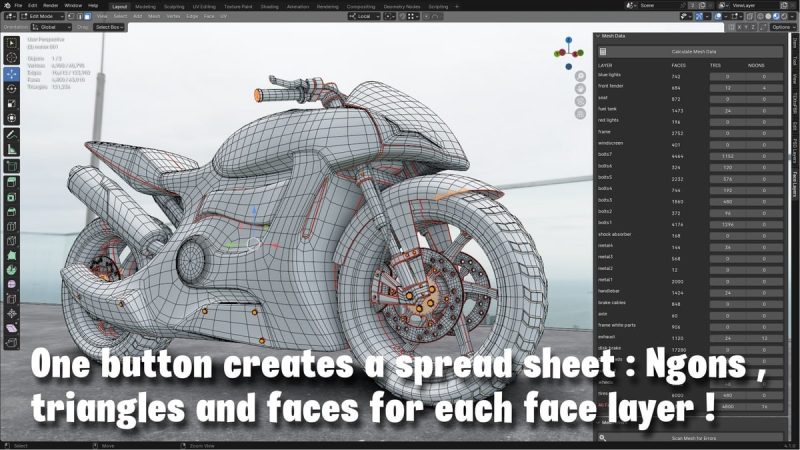This screenshot has width=800, height=450.
Task: Collapse the Mesh Data panel
Action: point(599,36)
